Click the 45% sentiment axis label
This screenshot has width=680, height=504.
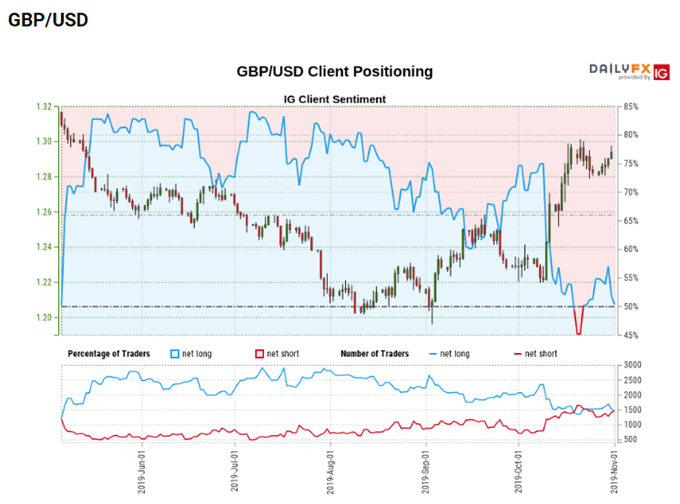pos(631,335)
